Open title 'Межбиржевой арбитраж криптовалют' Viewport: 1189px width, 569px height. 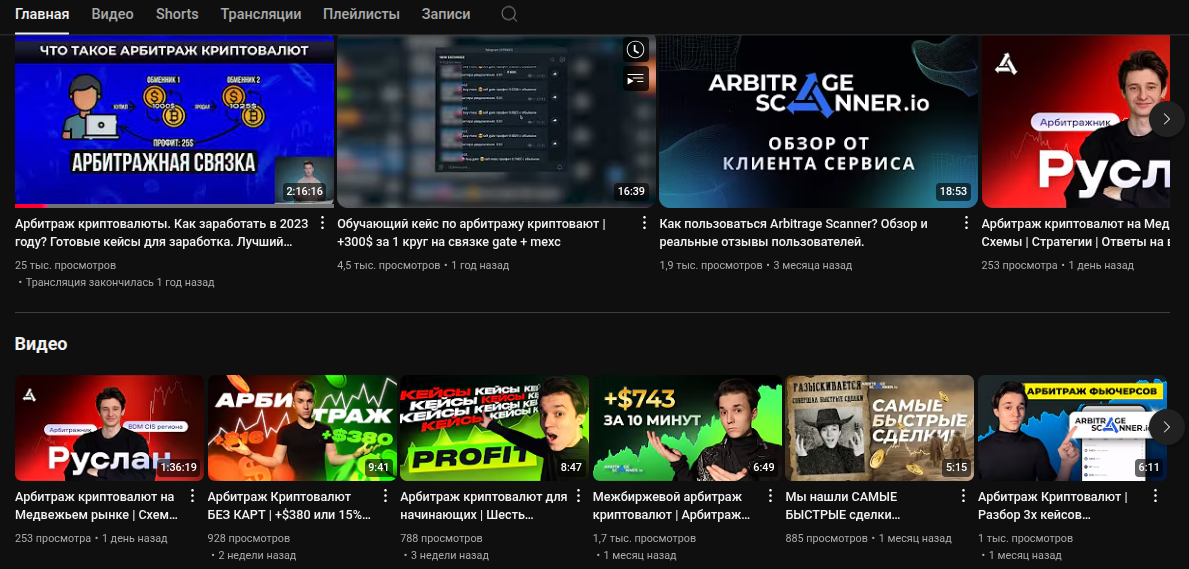tap(671, 506)
